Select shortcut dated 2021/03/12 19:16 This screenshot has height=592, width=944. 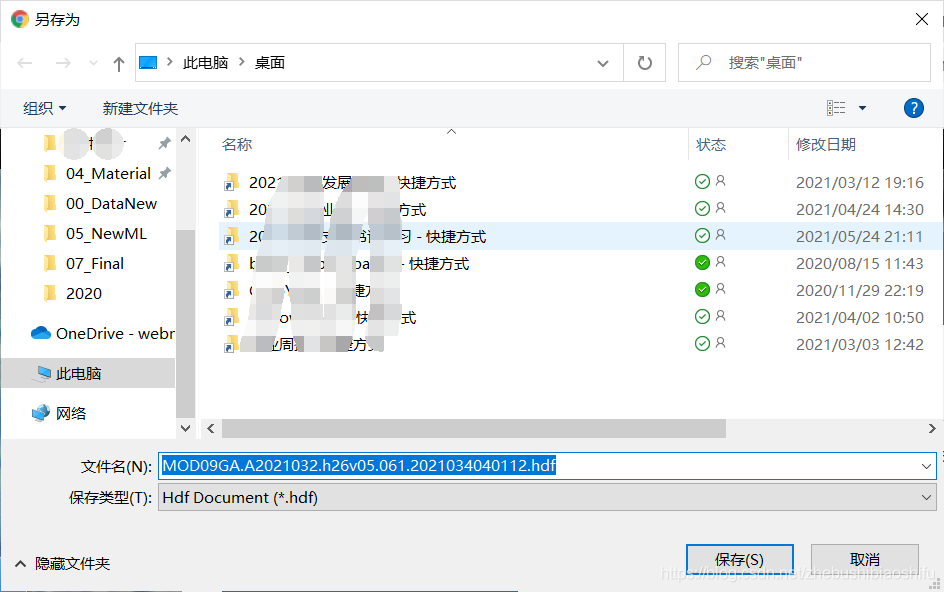(x=574, y=182)
